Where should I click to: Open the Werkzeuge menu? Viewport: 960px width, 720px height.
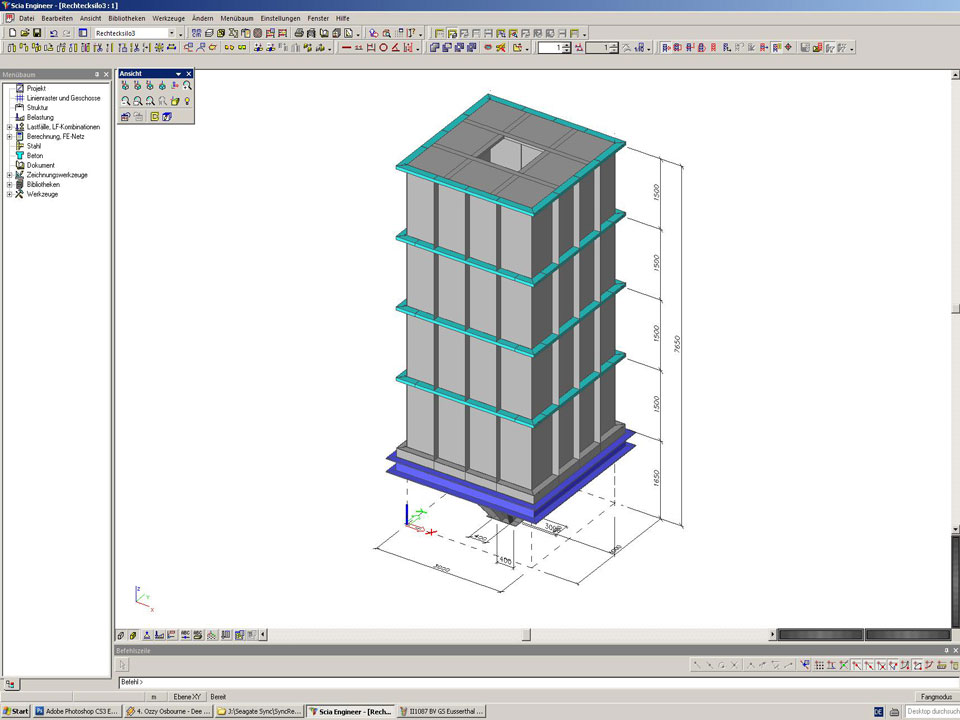click(x=168, y=18)
